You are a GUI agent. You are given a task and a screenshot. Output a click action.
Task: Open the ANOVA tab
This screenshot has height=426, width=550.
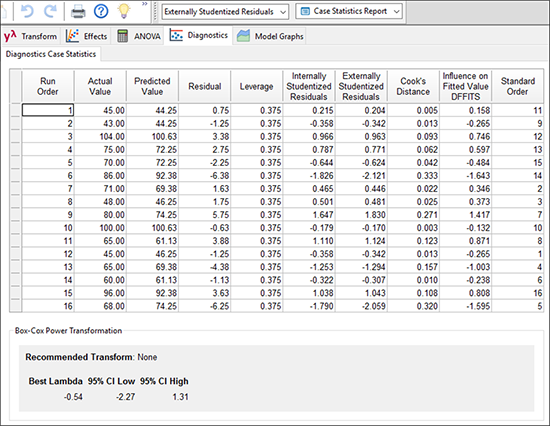tap(139, 36)
